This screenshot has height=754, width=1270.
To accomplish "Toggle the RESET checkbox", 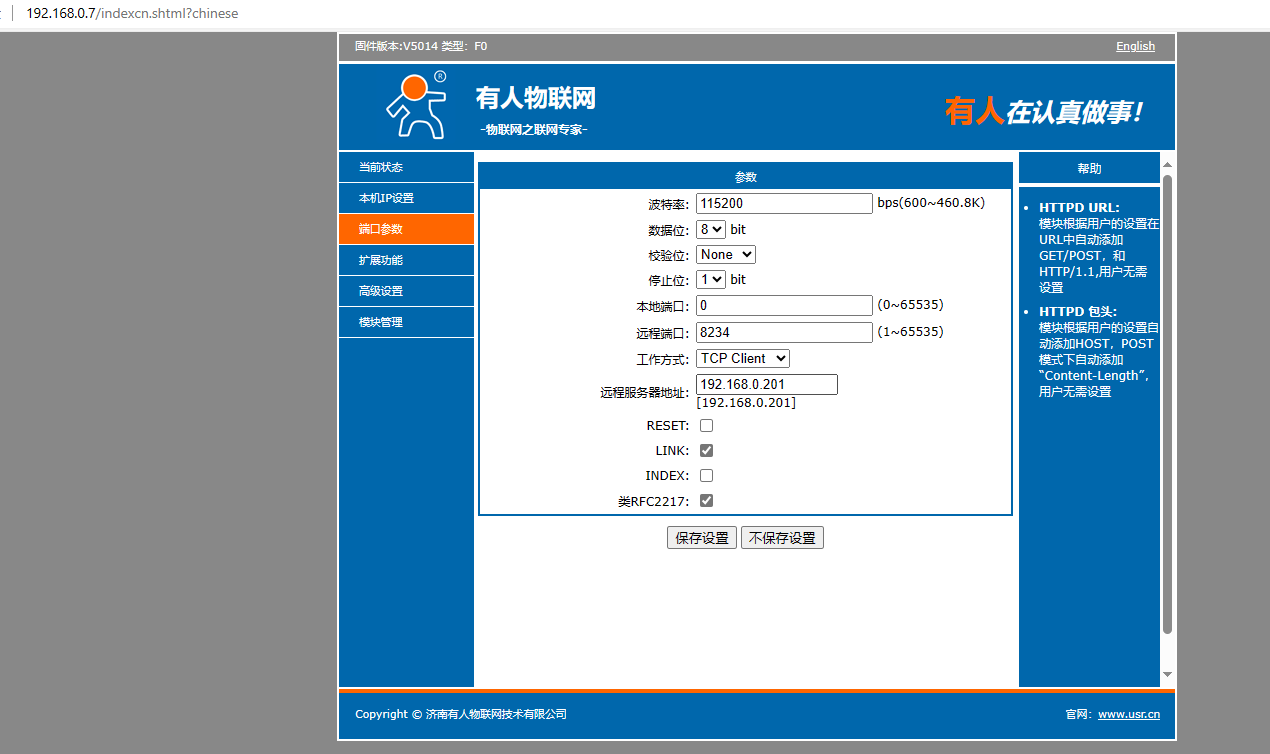I will pyautogui.click(x=706, y=426).
